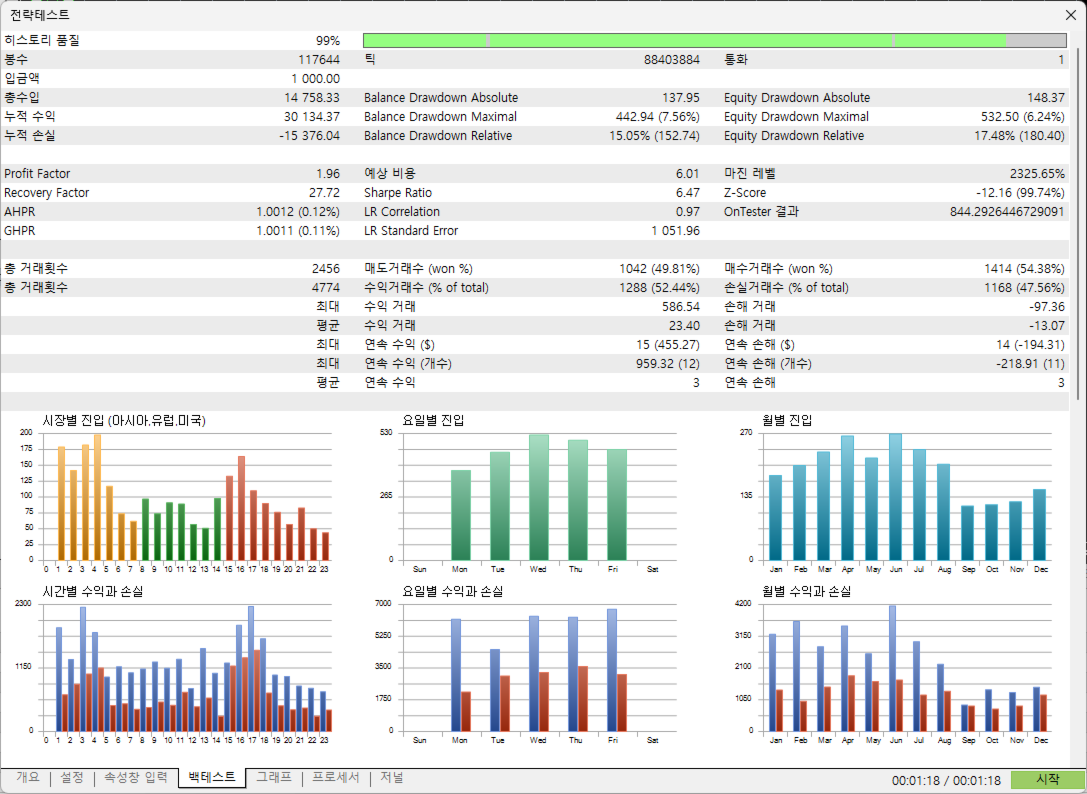Open the 프로세서 tab

[x=336, y=777]
